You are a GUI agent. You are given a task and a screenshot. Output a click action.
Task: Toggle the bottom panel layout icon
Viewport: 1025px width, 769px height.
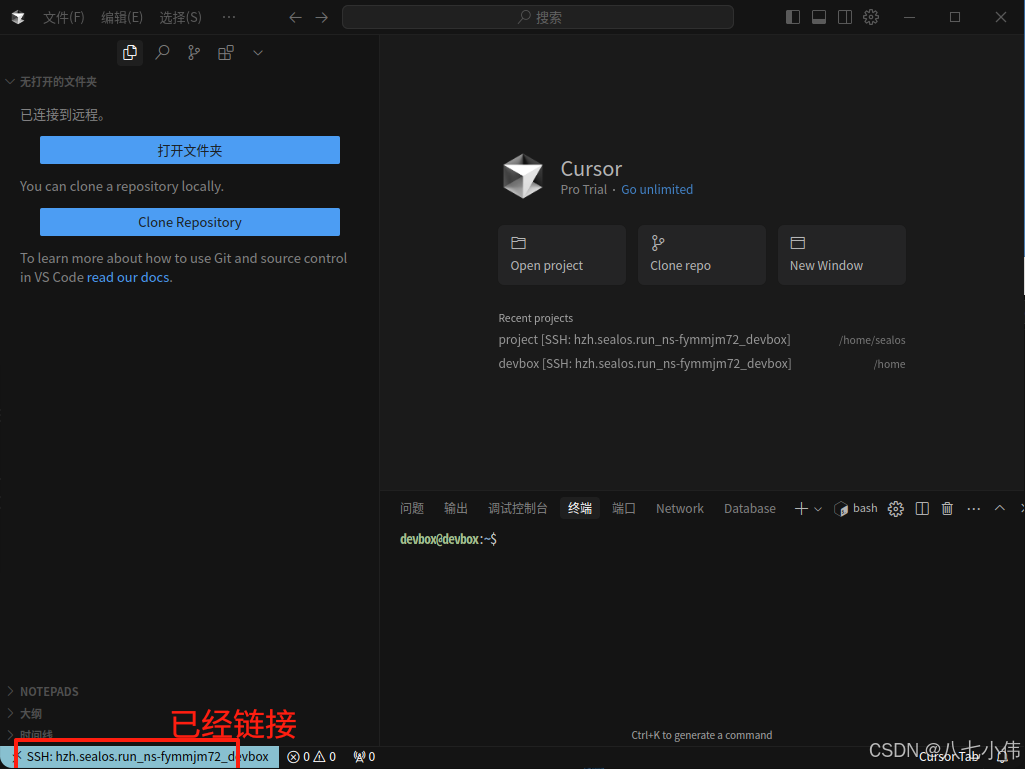(819, 17)
